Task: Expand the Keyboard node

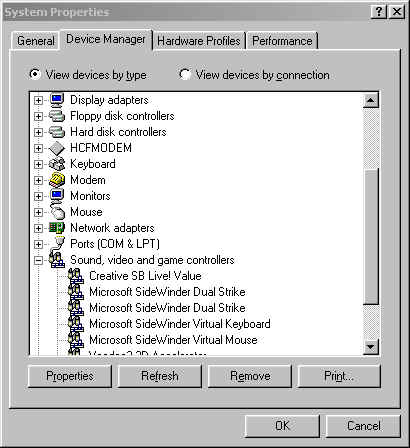Action: click(38, 164)
